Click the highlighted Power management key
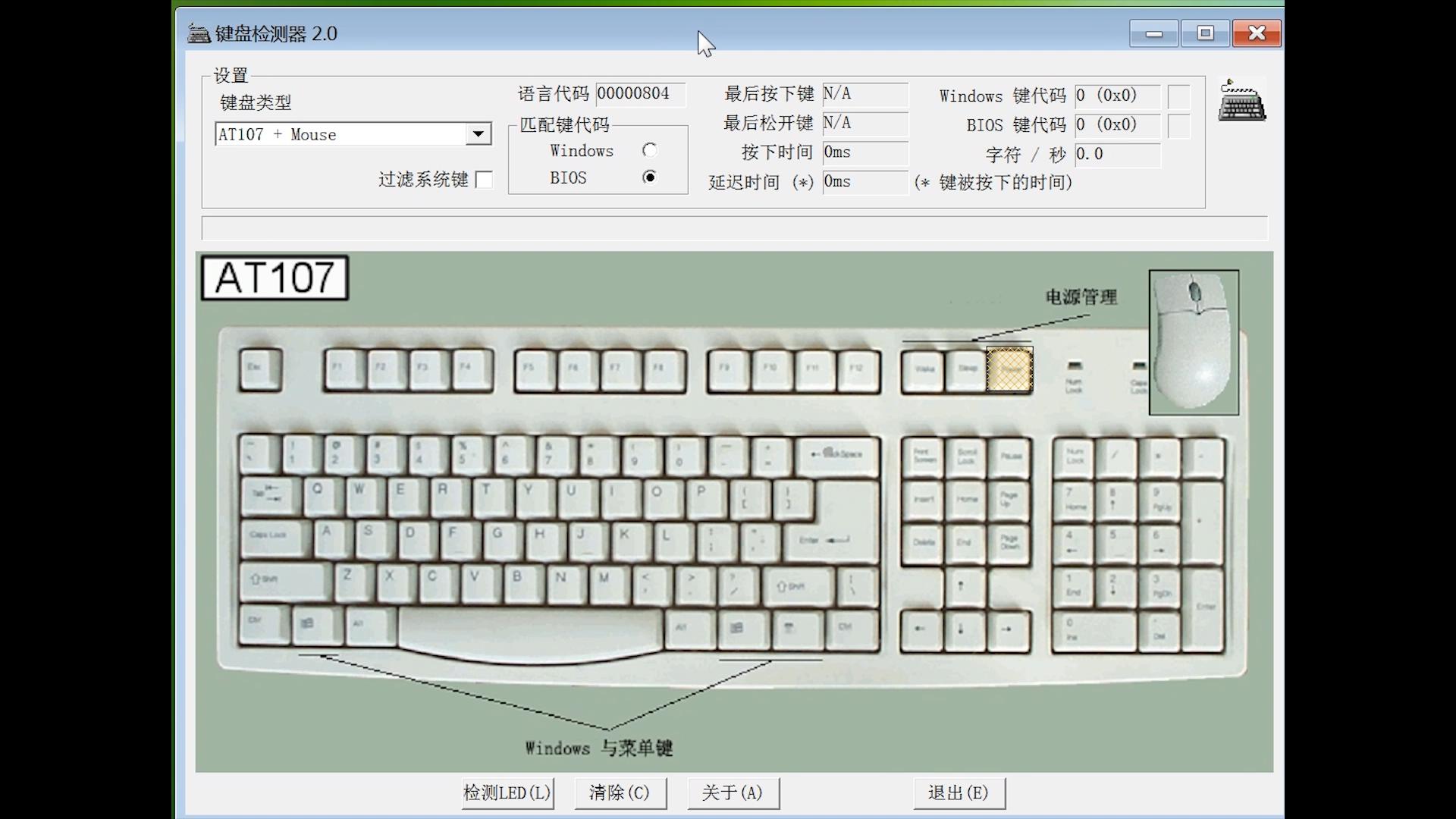The width and height of the screenshot is (1456, 819). 1009,369
